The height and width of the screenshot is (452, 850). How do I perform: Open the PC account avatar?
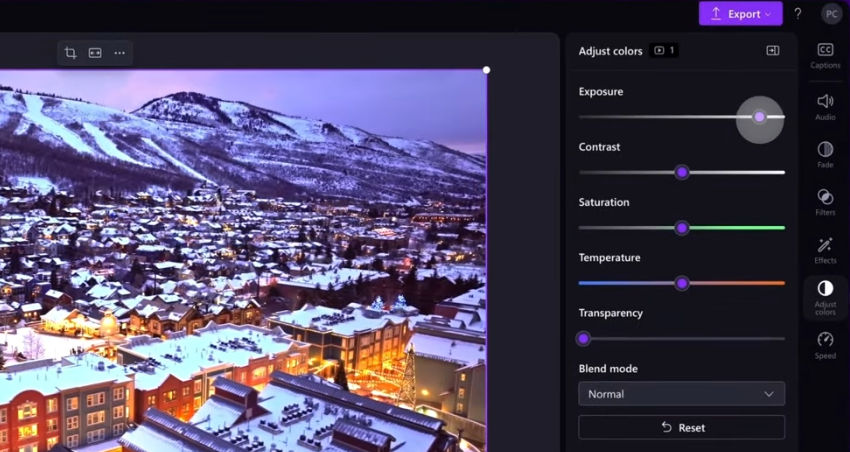pos(832,14)
